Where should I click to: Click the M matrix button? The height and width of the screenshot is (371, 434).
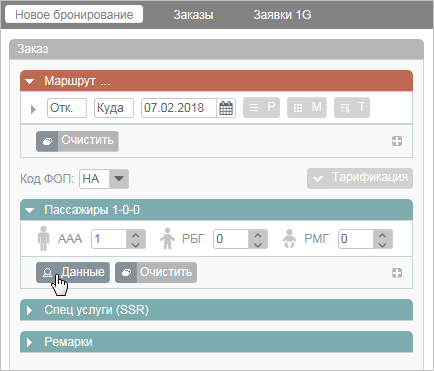(307, 108)
